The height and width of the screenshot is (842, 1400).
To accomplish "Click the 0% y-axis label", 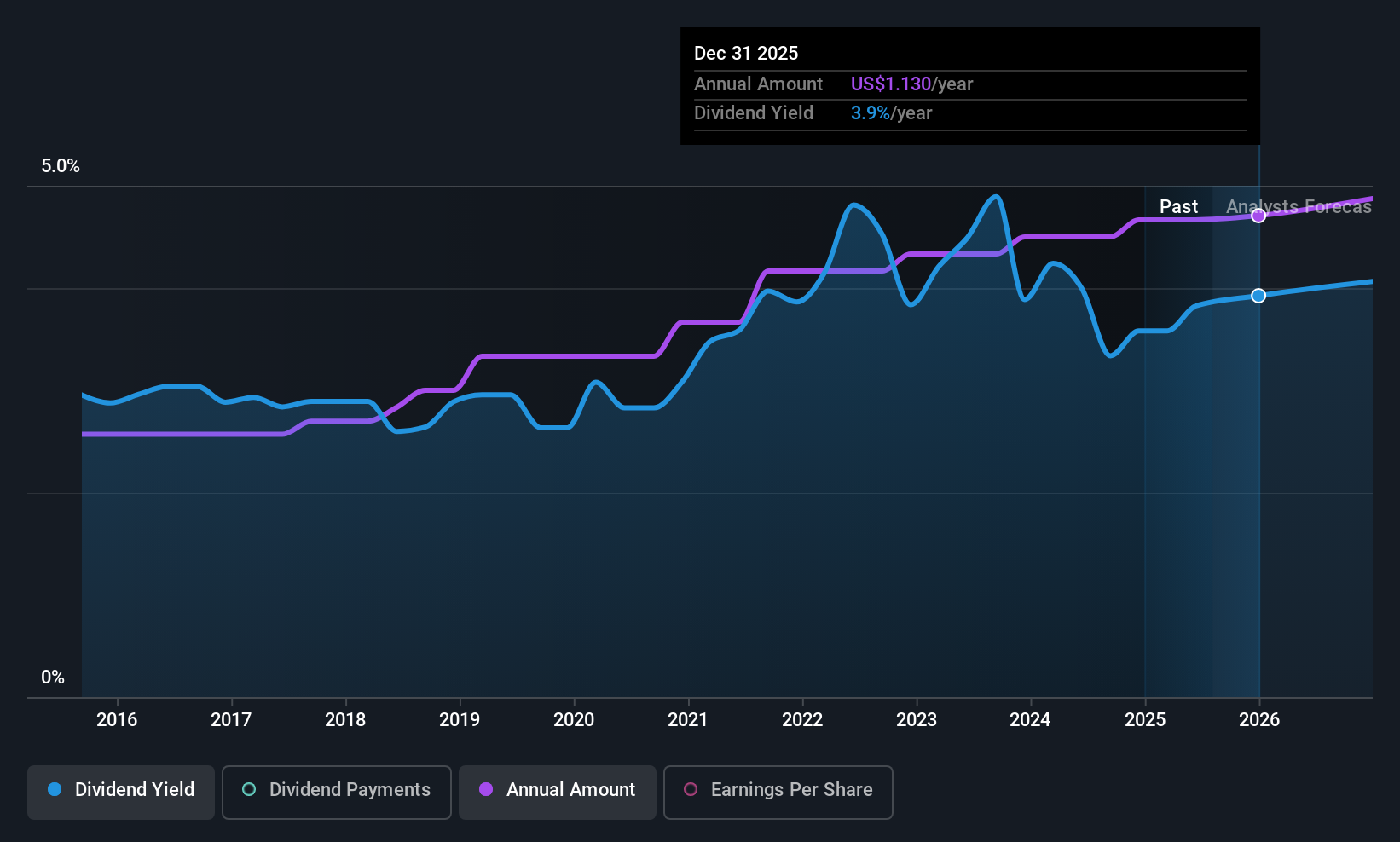I will (53, 678).
